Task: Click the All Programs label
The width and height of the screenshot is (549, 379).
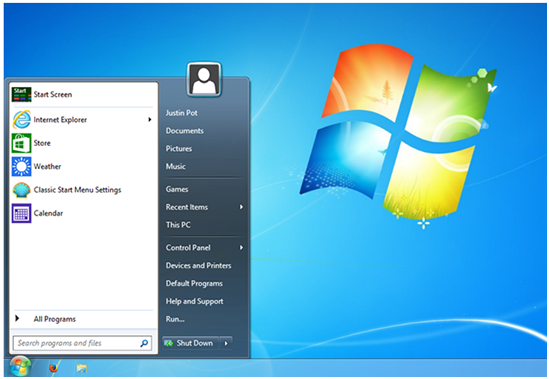Action: 55,319
